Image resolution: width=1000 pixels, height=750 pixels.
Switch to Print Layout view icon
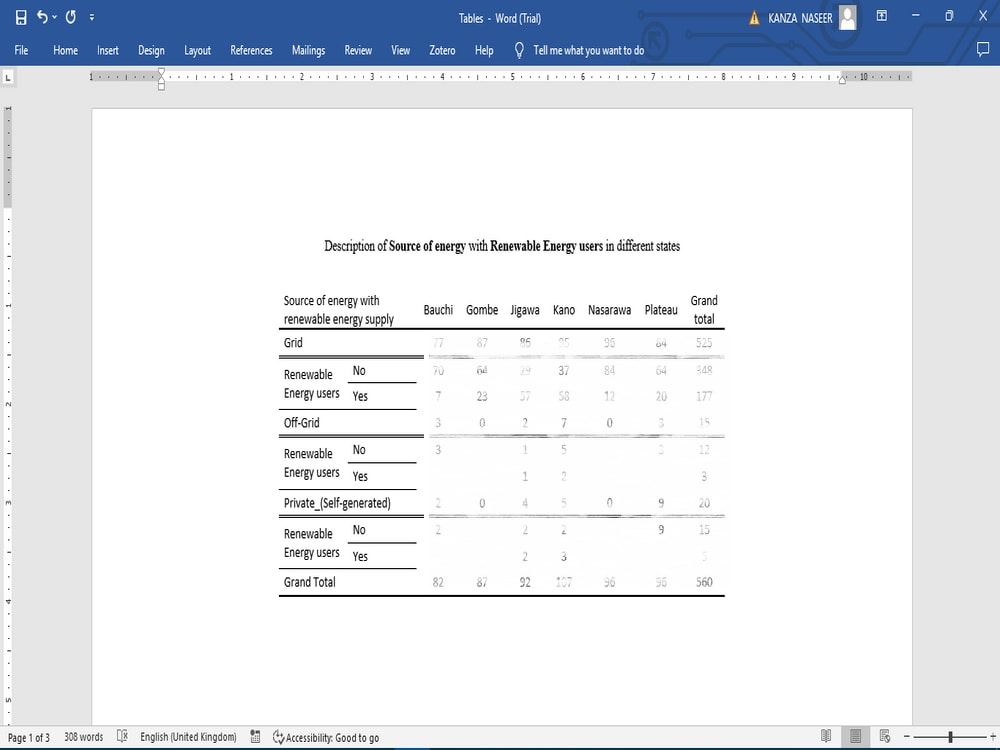pos(855,736)
